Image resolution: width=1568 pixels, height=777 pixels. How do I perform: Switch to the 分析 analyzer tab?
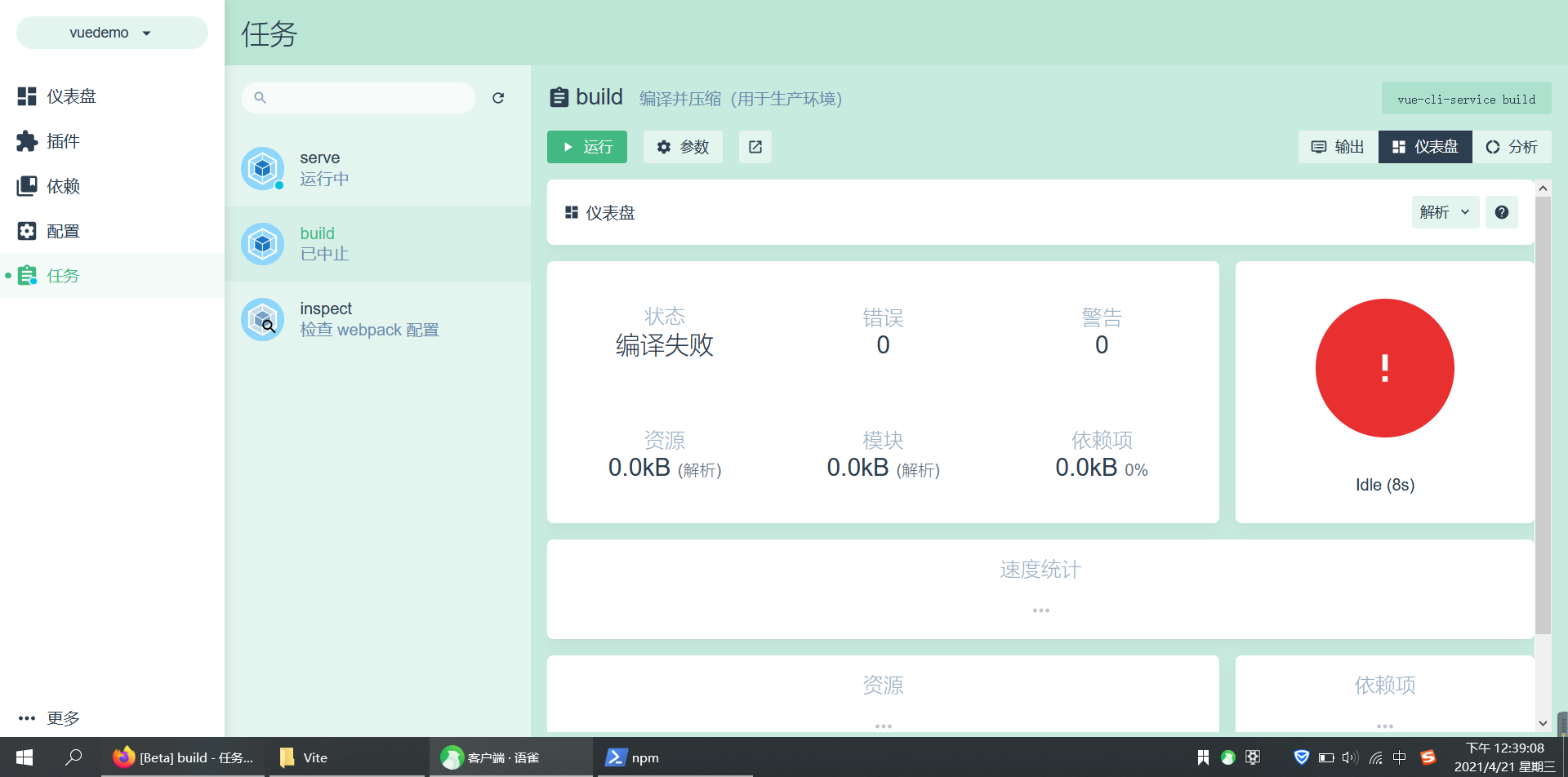coord(1512,147)
